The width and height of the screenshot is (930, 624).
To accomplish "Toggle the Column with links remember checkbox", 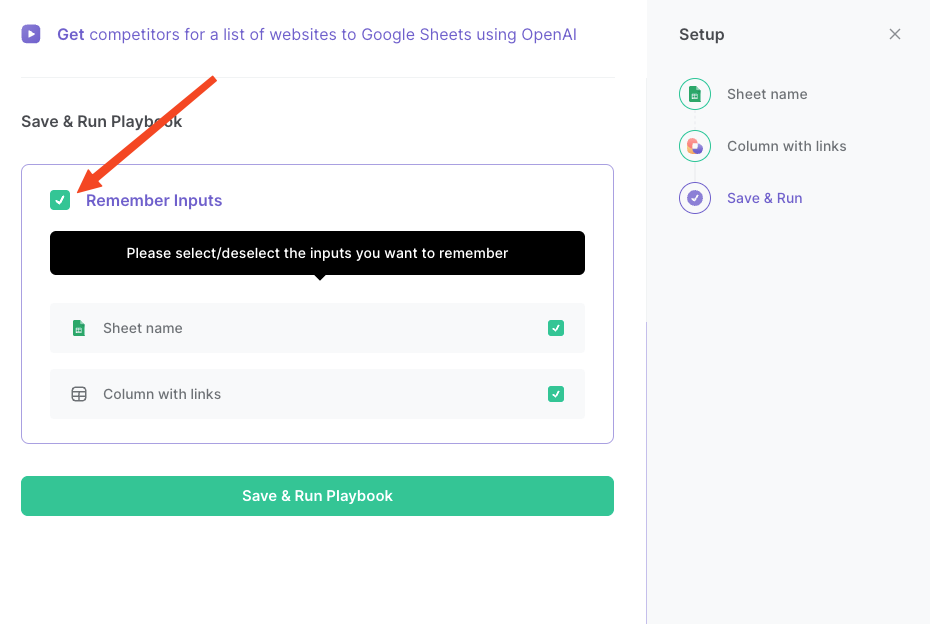I will [556, 394].
